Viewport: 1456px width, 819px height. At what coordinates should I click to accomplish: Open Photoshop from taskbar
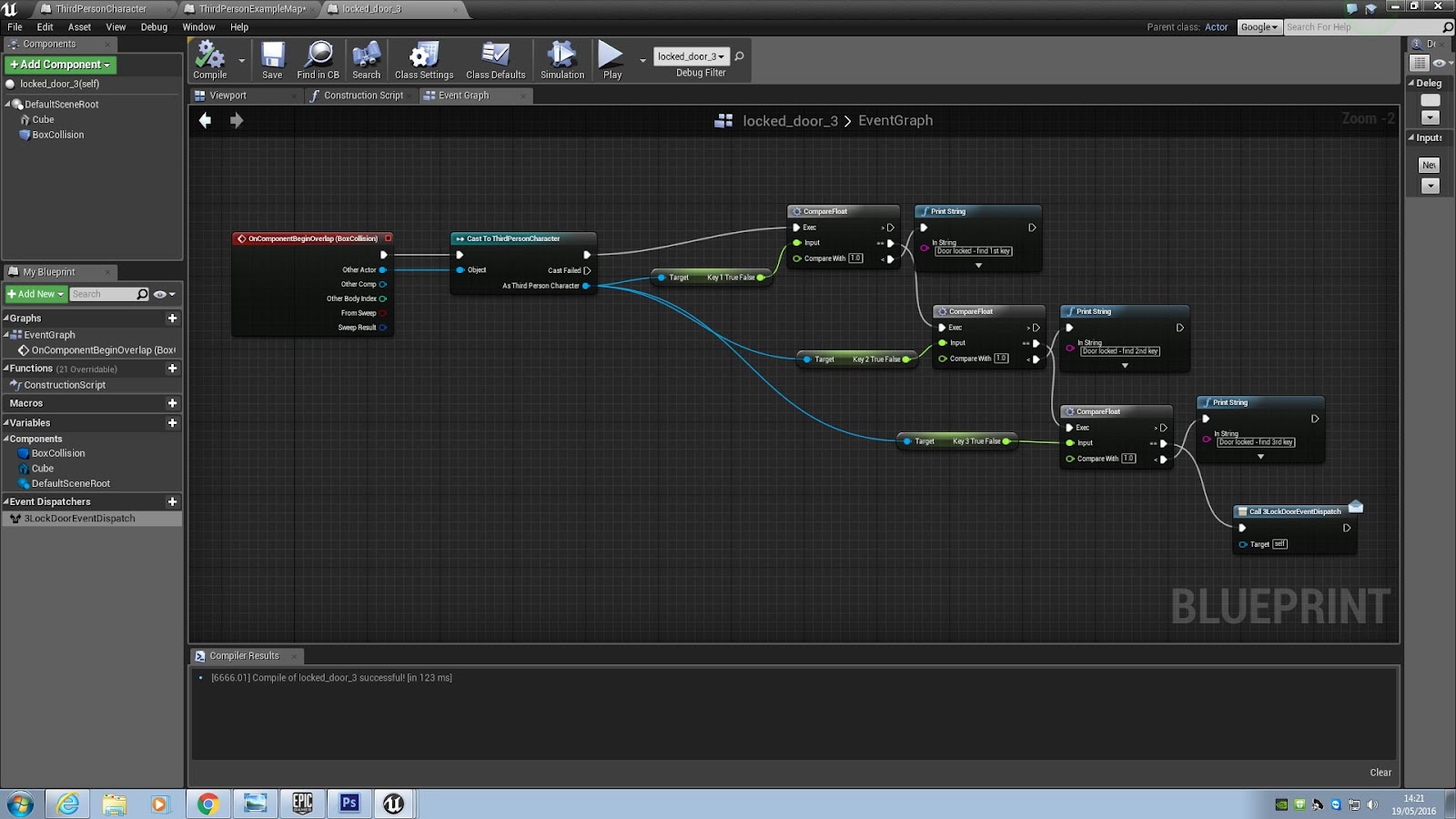pyautogui.click(x=349, y=804)
